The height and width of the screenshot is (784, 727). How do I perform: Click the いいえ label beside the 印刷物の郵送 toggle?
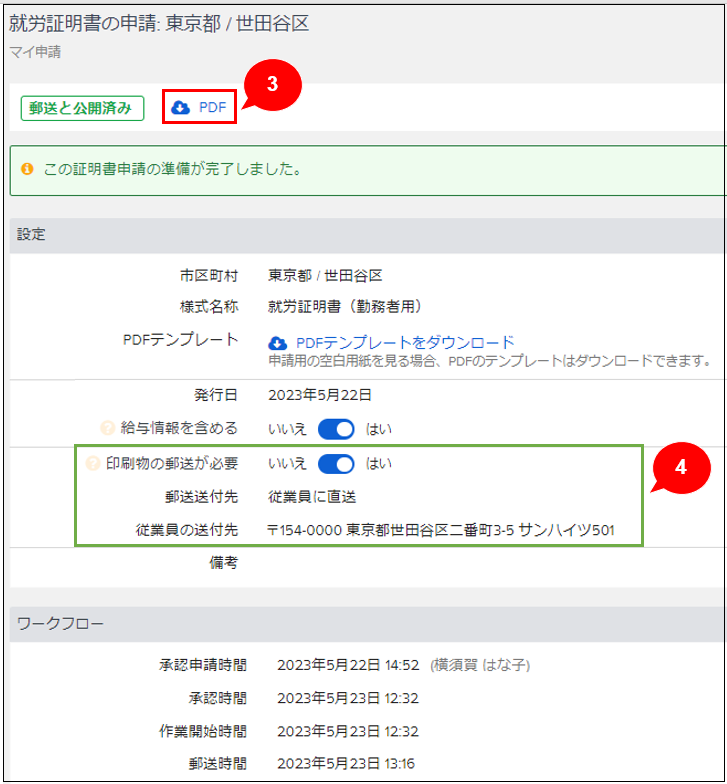[287, 464]
